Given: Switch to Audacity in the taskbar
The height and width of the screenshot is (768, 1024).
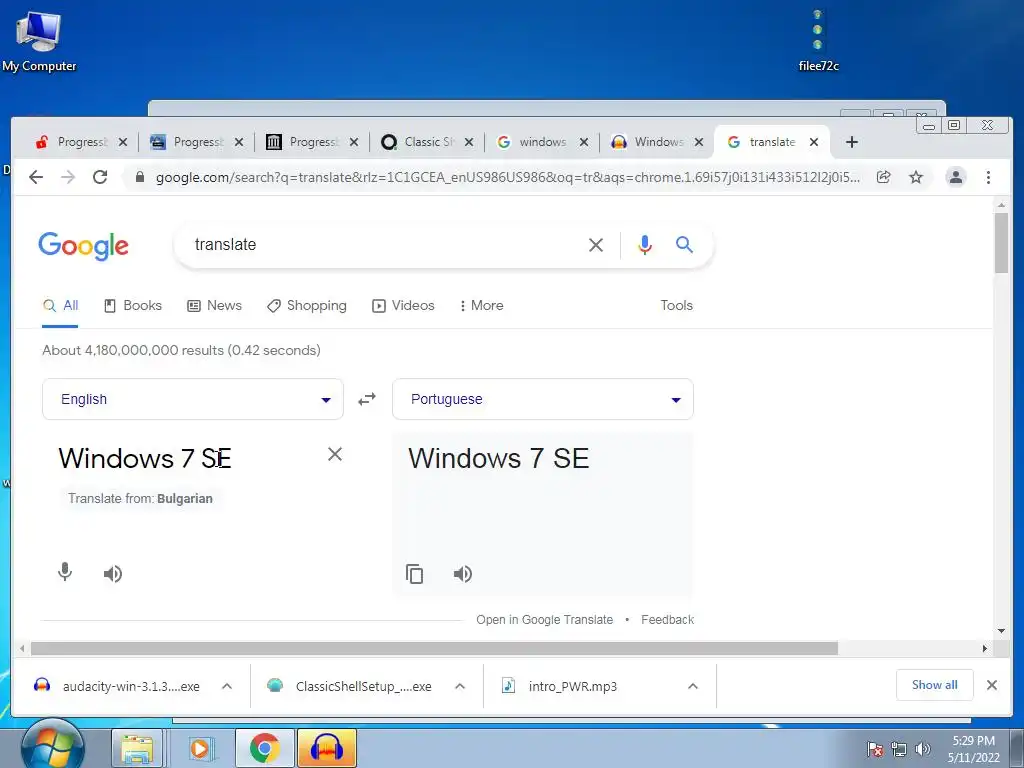Looking at the screenshot, I should (327, 748).
